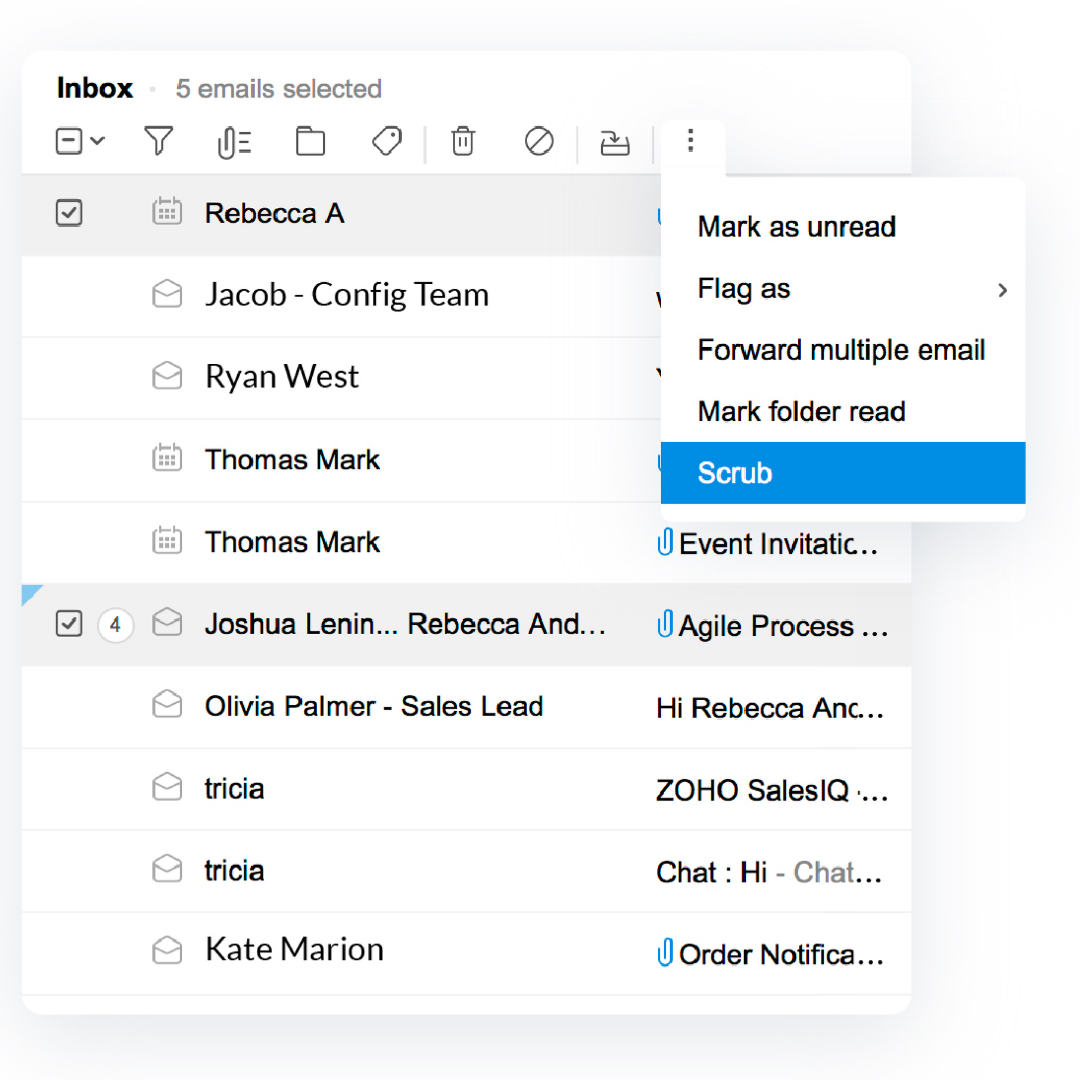
Task: Expand the Flag as submenu arrow
Action: [1003, 290]
